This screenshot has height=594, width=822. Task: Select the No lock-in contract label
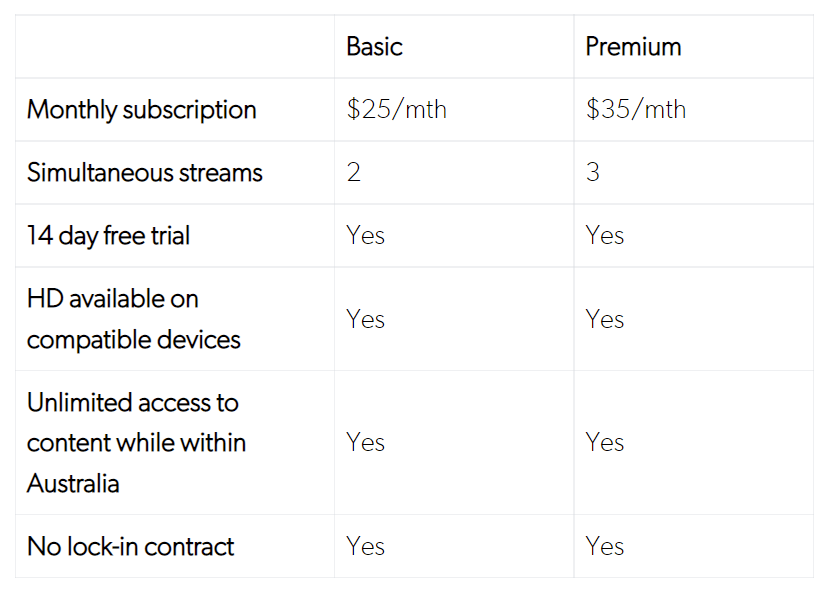[x=131, y=547]
